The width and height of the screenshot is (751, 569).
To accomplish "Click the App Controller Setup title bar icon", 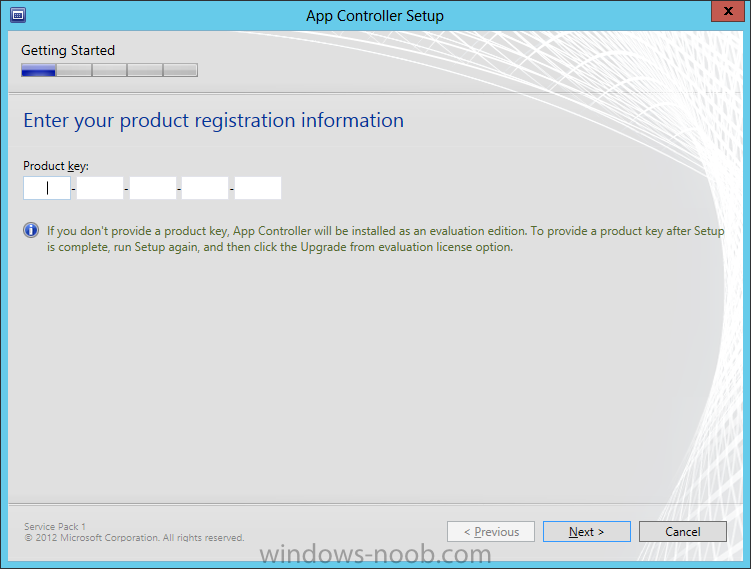I will coord(18,15).
